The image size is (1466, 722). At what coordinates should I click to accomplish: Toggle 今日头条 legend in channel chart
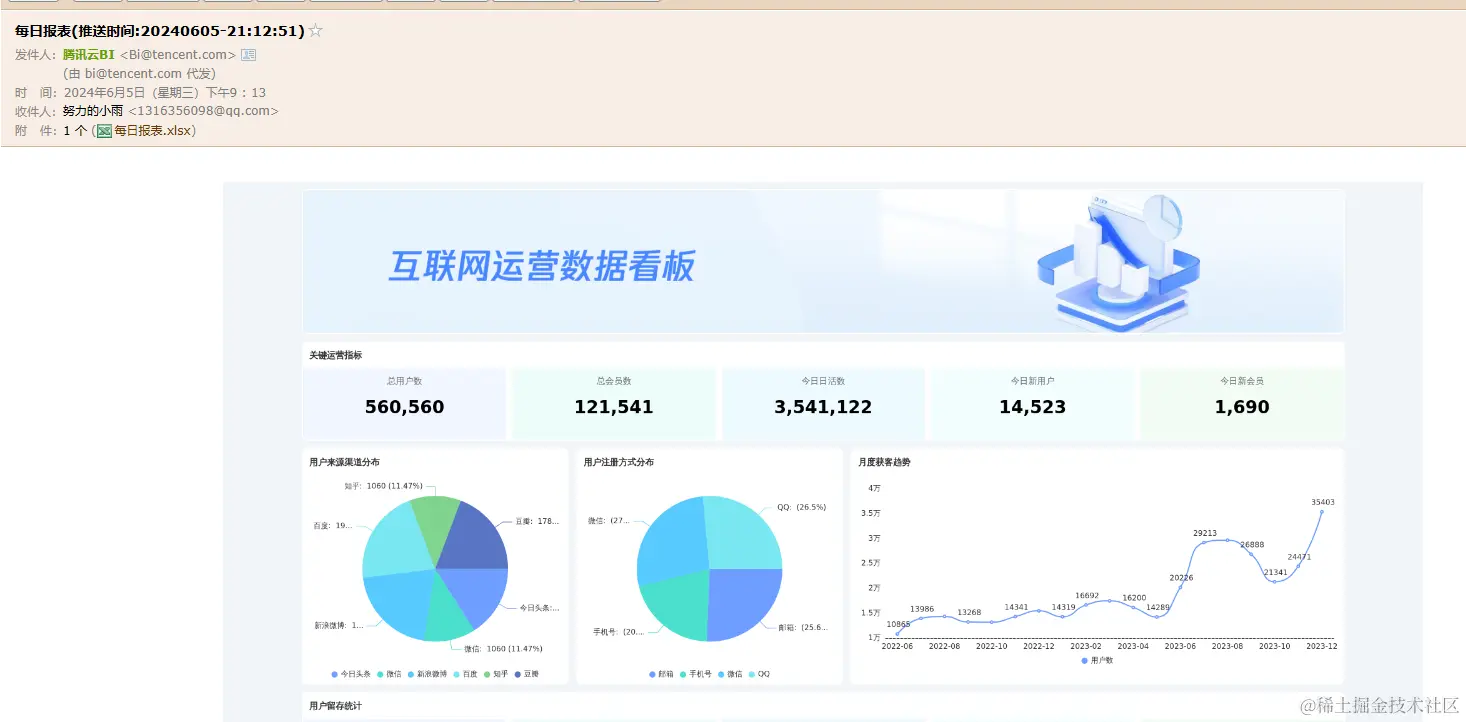tap(350, 674)
